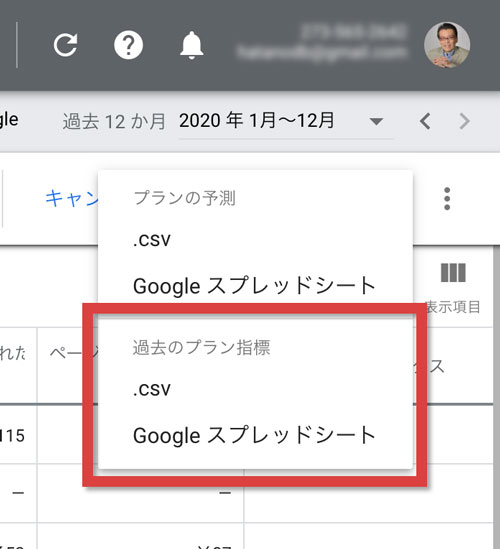Expand the date range dropdown arrow
The image size is (500, 549).
click(x=376, y=121)
